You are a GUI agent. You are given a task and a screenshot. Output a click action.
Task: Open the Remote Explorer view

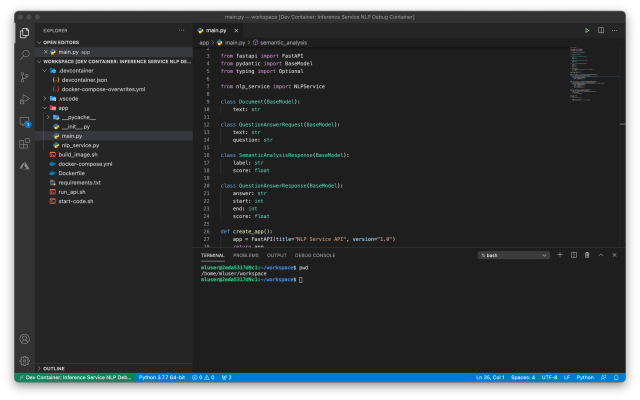[24, 122]
